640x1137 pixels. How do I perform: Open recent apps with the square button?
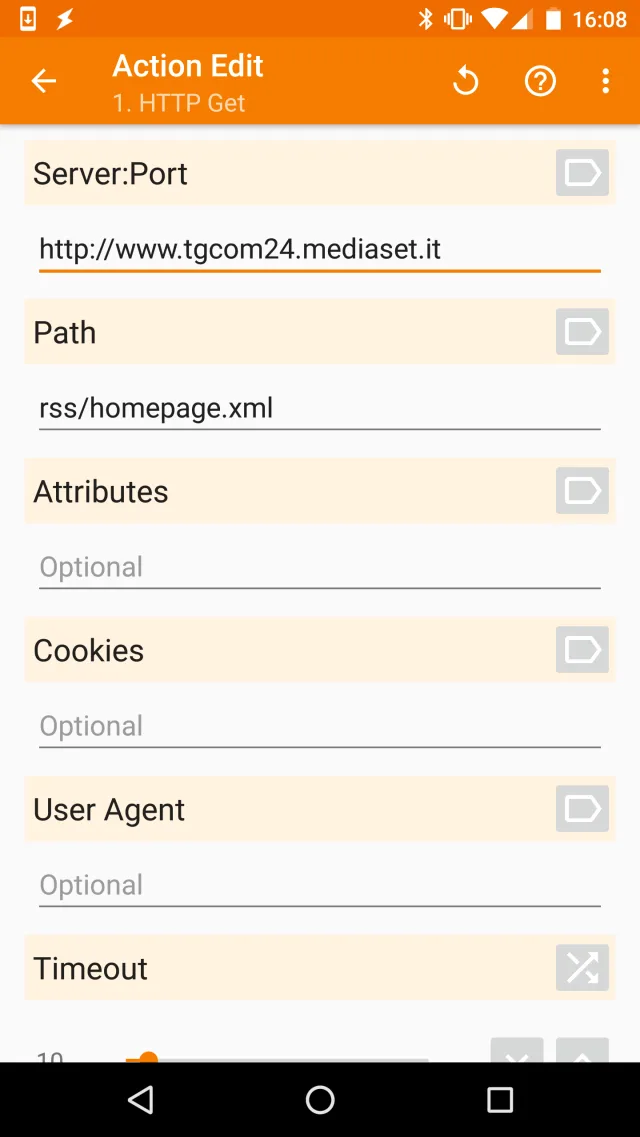coord(499,1099)
